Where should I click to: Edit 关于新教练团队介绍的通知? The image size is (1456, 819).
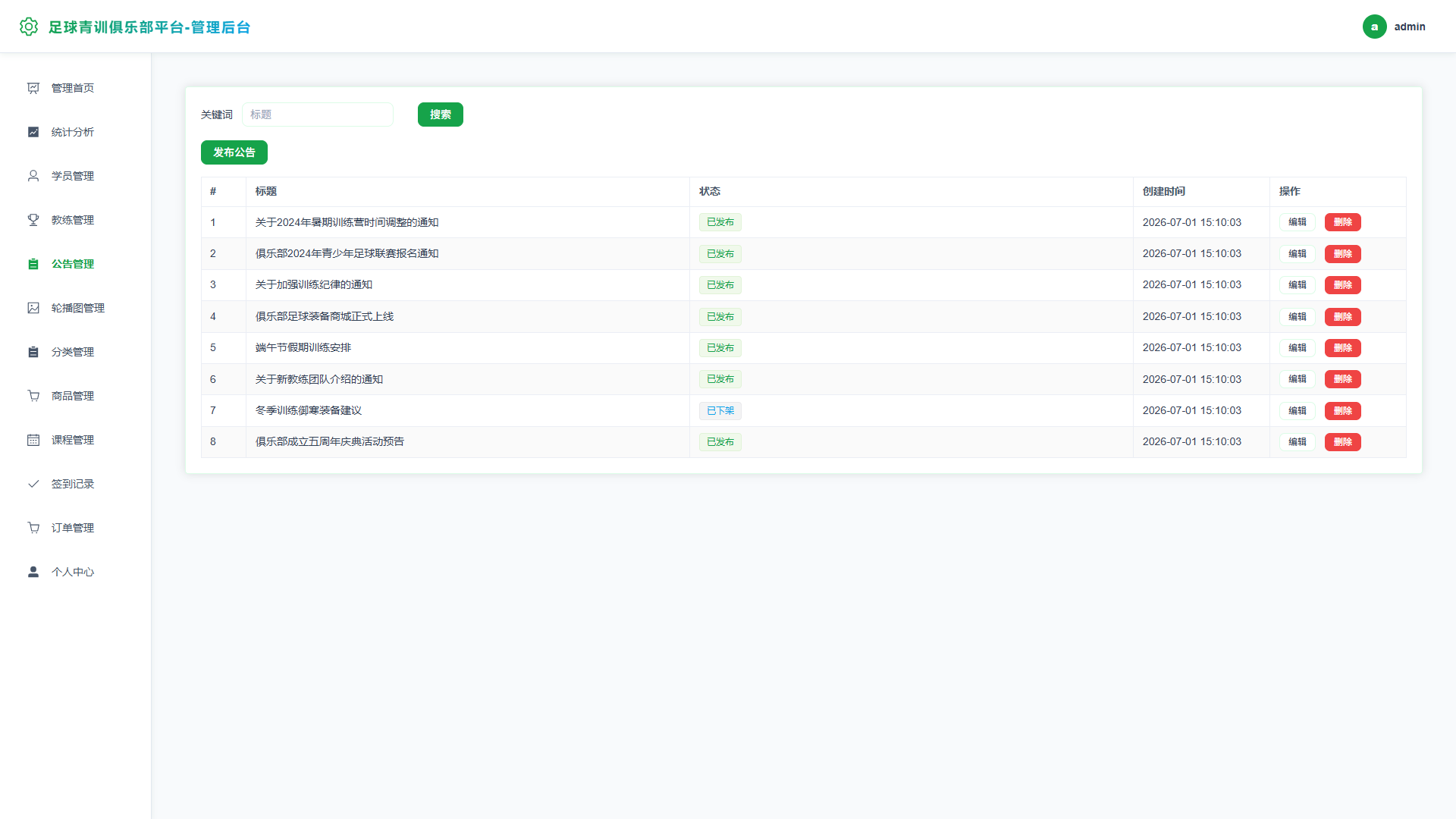1297,379
